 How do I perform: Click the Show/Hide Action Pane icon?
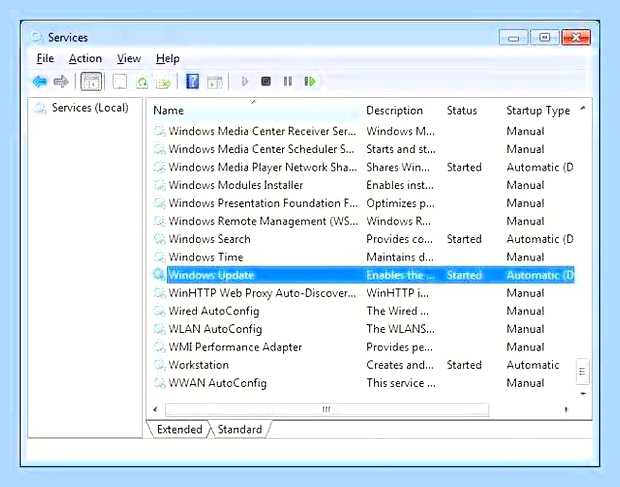coord(215,82)
